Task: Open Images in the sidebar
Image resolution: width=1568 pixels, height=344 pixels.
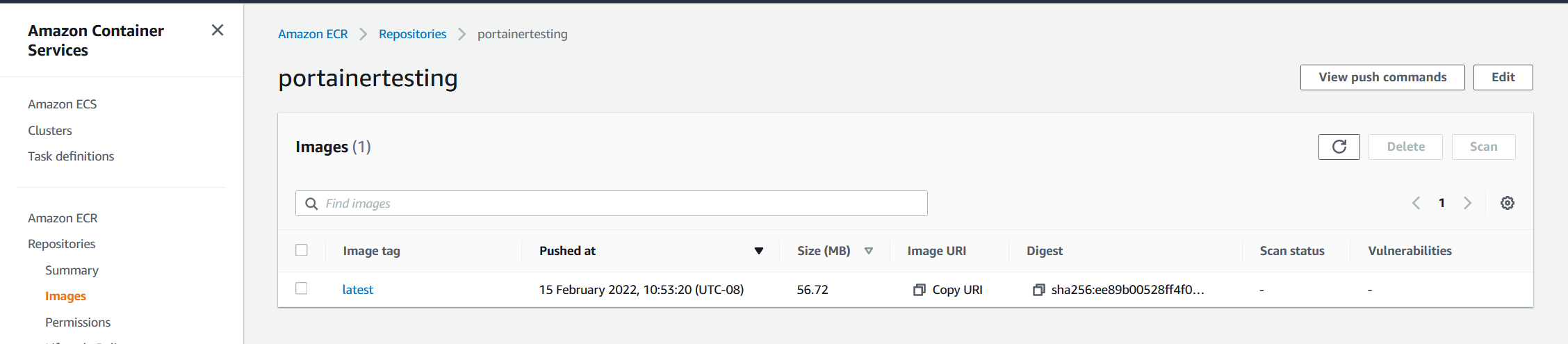Action: [x=65, y=296]
